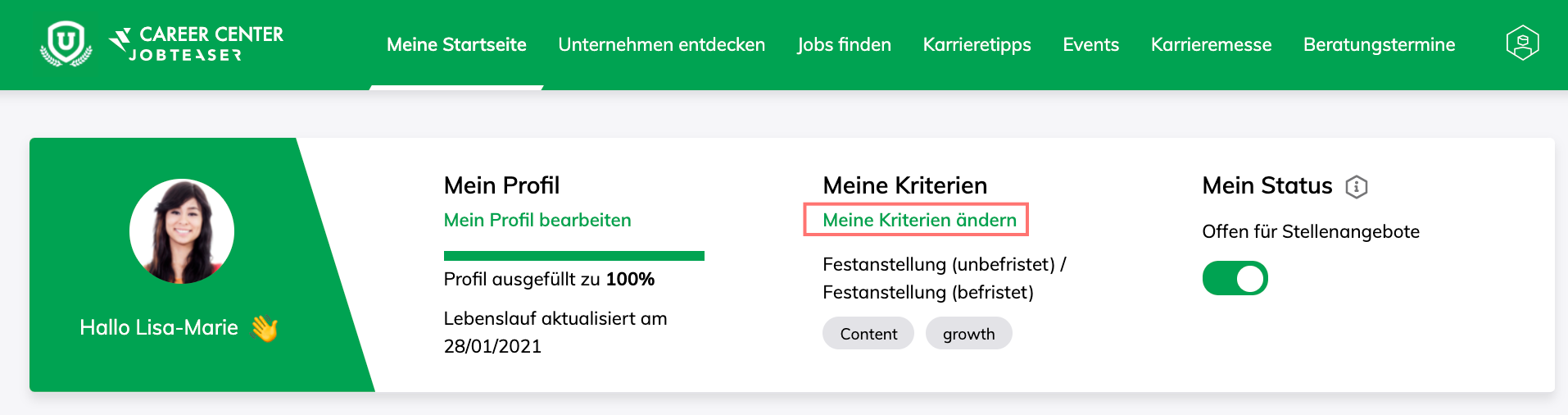The height and width of the screenshot is (415, 1568).
Task: Select the Content criteria tag
Action: pyautogui.click(x=868, y=334)
